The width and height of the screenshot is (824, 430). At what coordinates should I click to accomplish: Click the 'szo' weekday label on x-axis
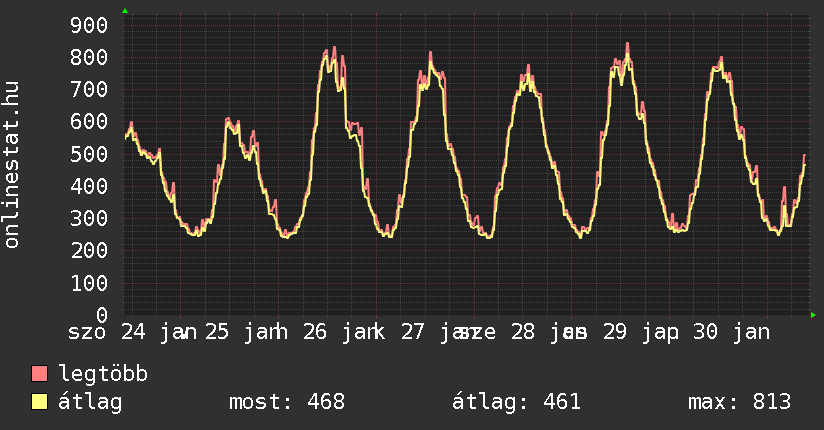tap(87, 331)
